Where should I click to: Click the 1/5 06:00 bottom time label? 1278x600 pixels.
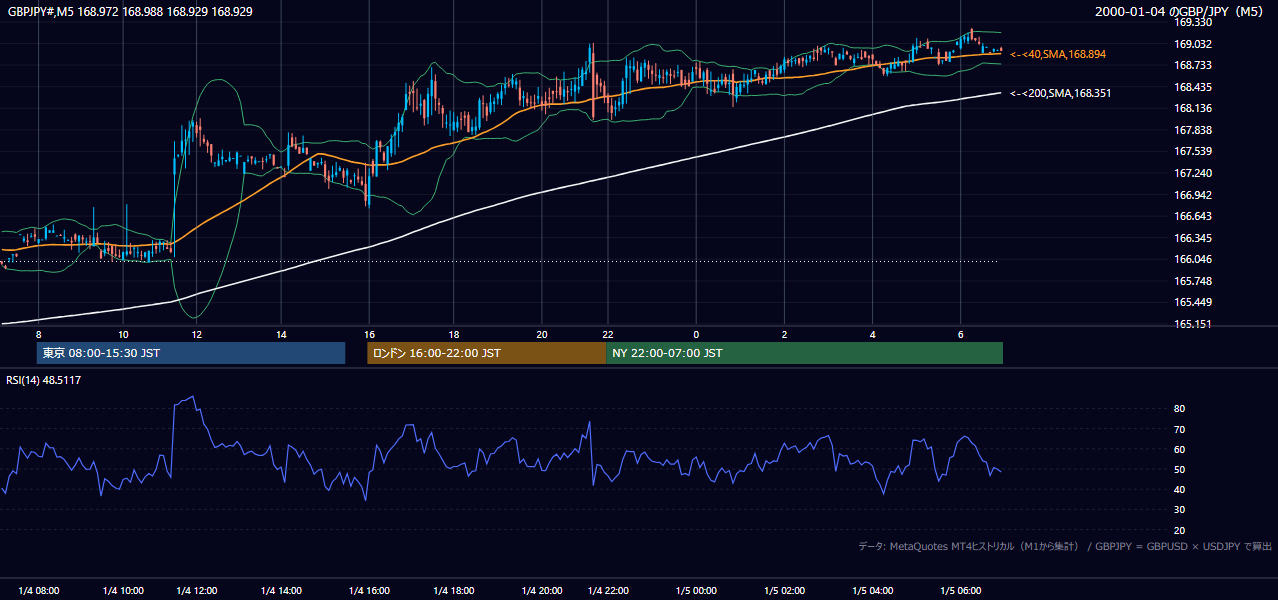pos(960,590)
